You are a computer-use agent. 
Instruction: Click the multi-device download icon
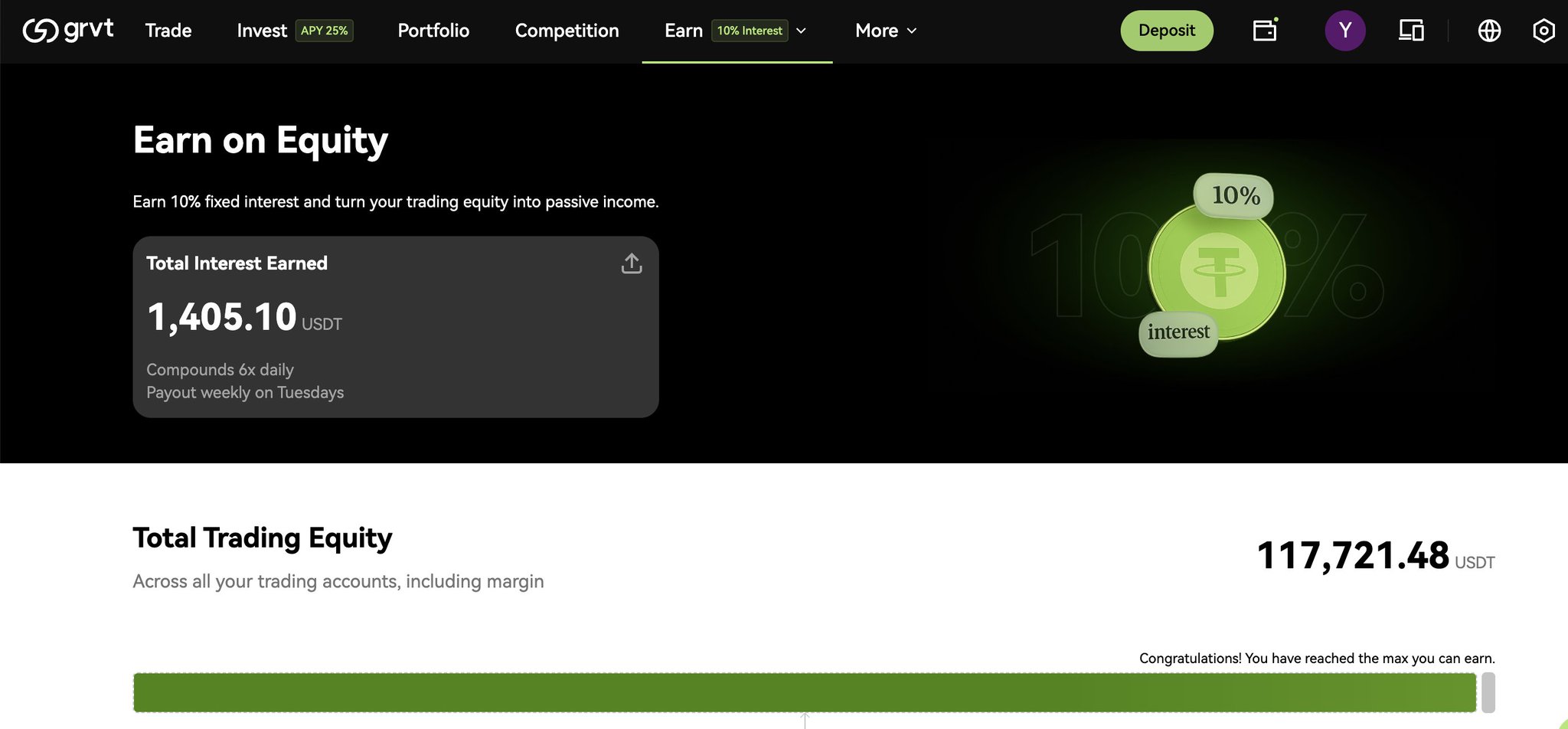tap(1411, 31)
